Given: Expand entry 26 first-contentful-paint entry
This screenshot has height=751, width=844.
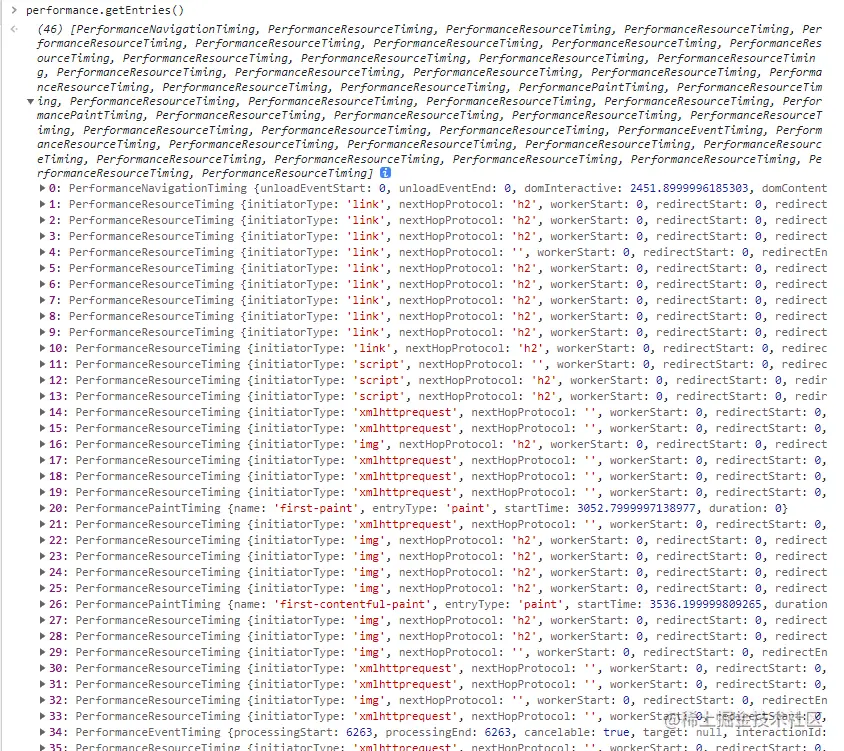Looking at the screenshot, I should tap(42, 604).
